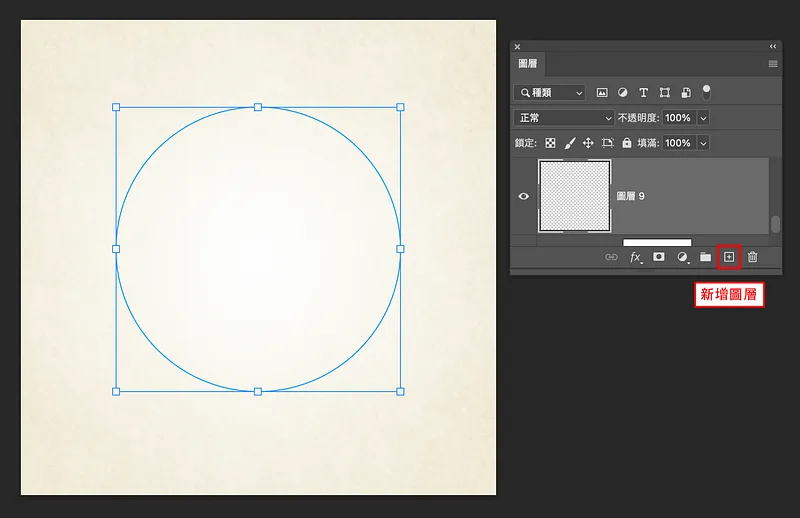This screenshot has width=800, height=518.
Task: Toggle lock all padlock icon
Action: click(x=627, y=143)
